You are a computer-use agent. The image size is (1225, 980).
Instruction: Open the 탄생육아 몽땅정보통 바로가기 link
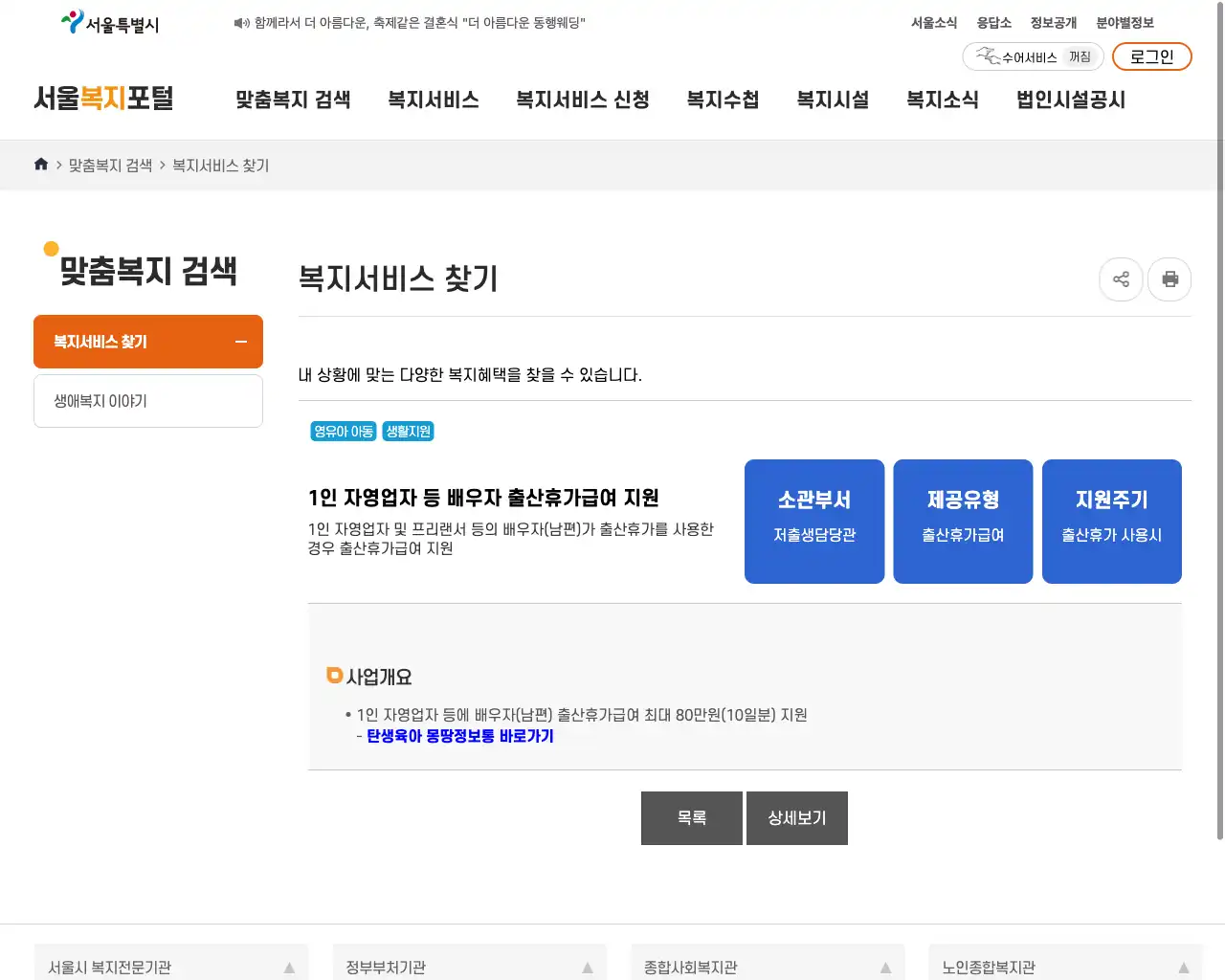(x=460, y=736)
